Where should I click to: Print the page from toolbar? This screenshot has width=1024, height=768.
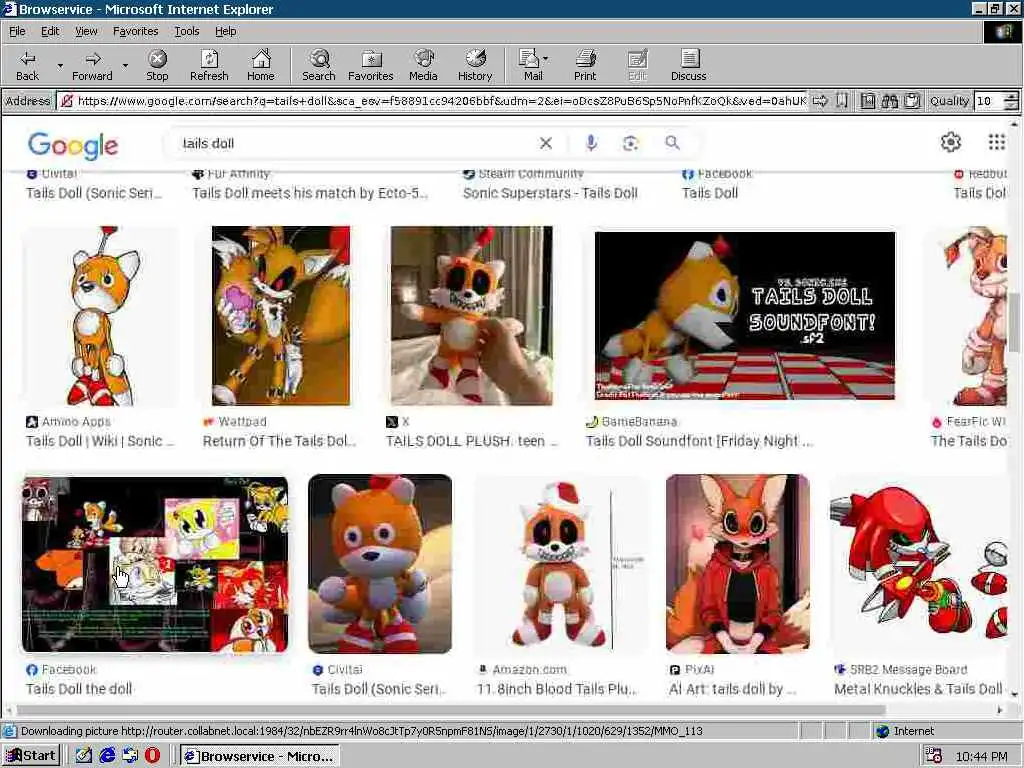click(x=585, y=65)
